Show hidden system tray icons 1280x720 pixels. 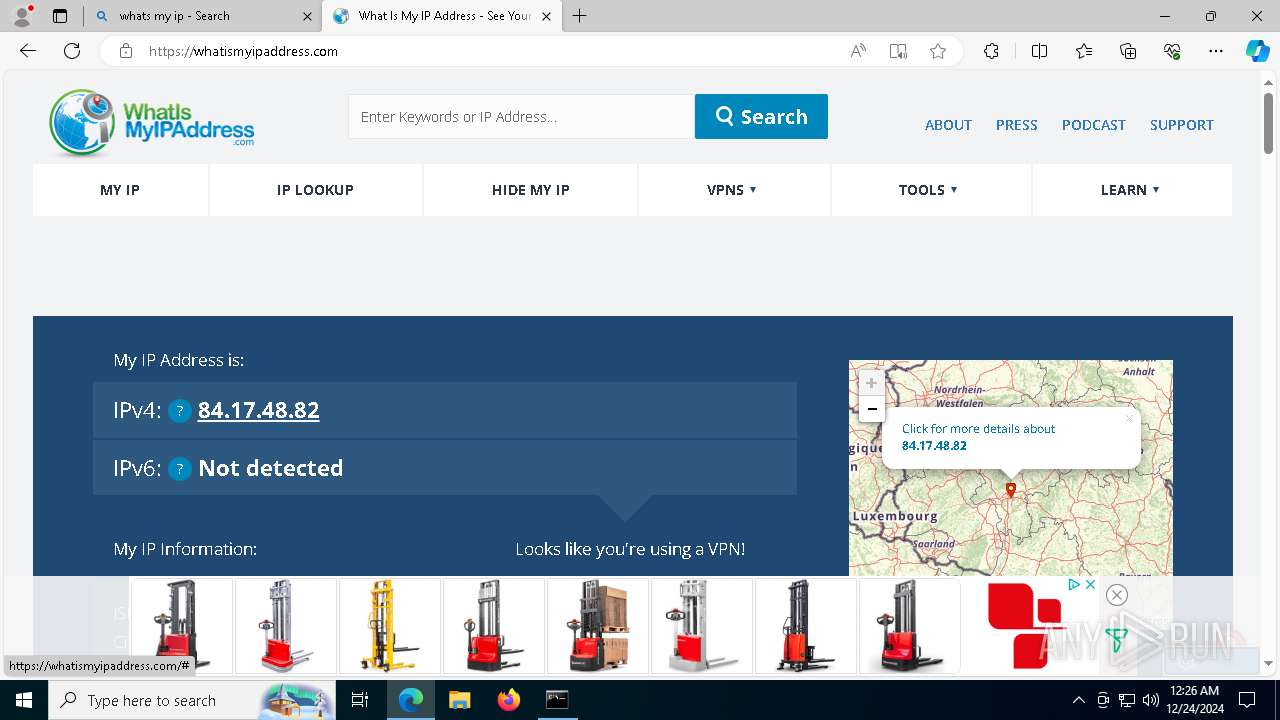point(1078,700)
